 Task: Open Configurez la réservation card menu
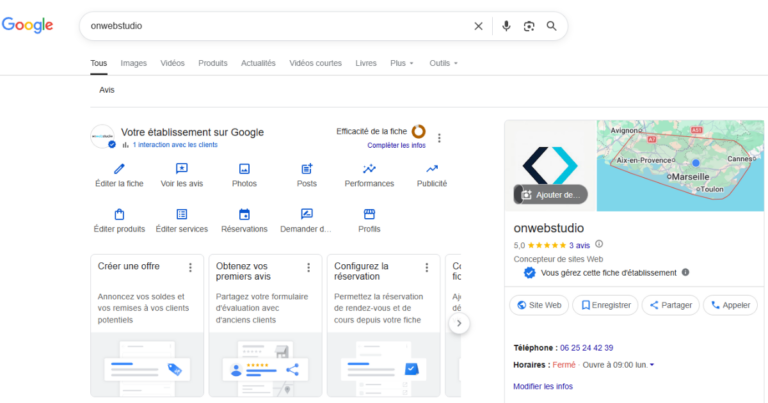coord(427,268)
